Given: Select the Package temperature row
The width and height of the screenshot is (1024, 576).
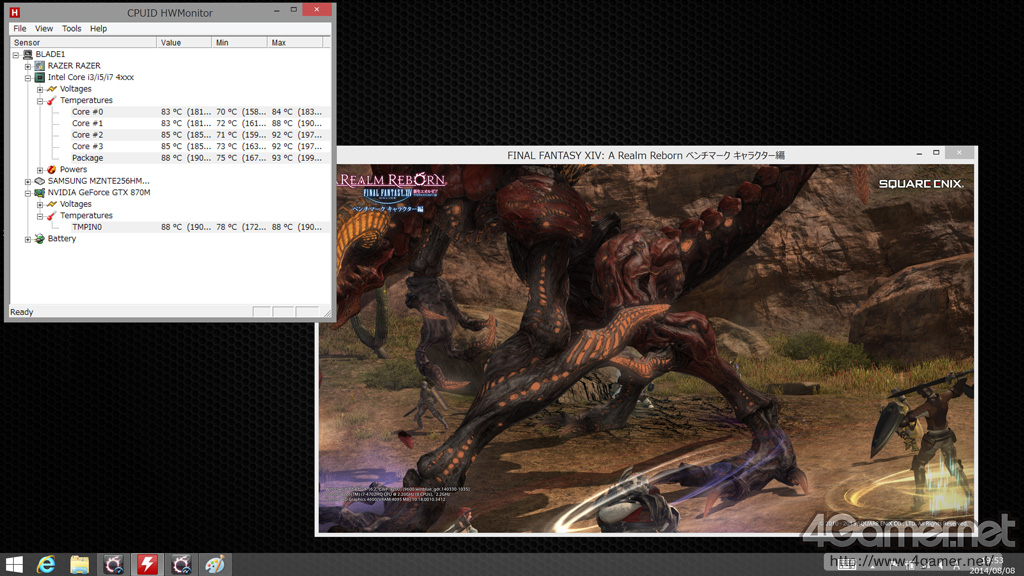Looking at the screenshot, I should click(x=87, y=158).
